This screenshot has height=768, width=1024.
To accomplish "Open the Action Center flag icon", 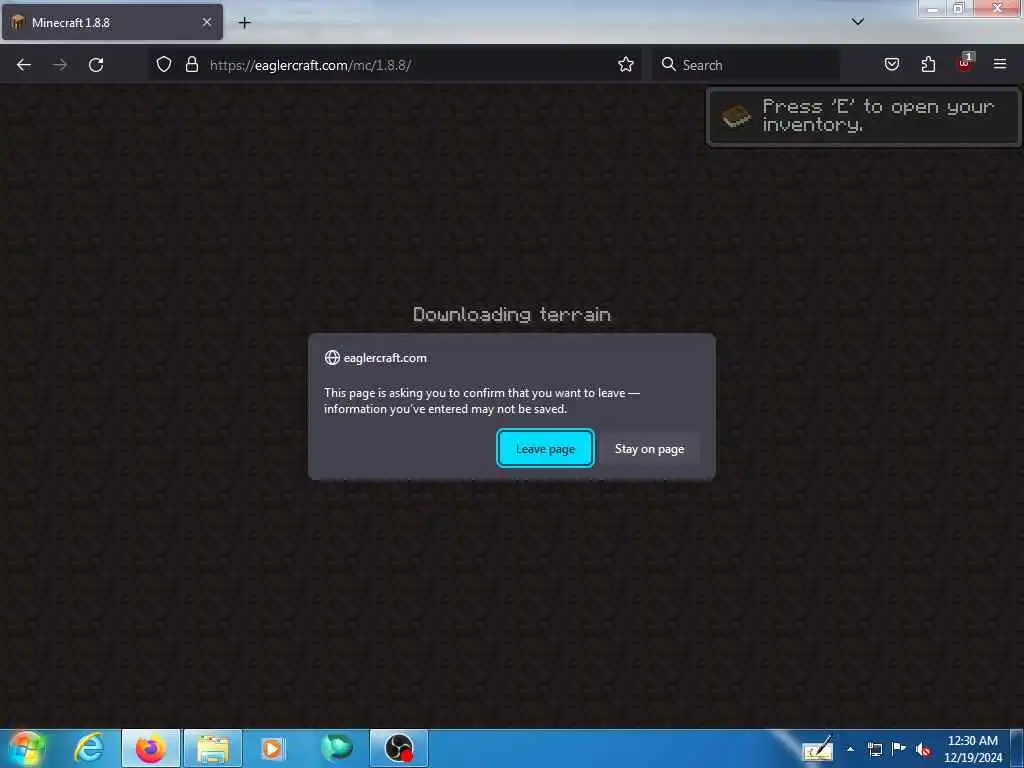I will (899, 749).
